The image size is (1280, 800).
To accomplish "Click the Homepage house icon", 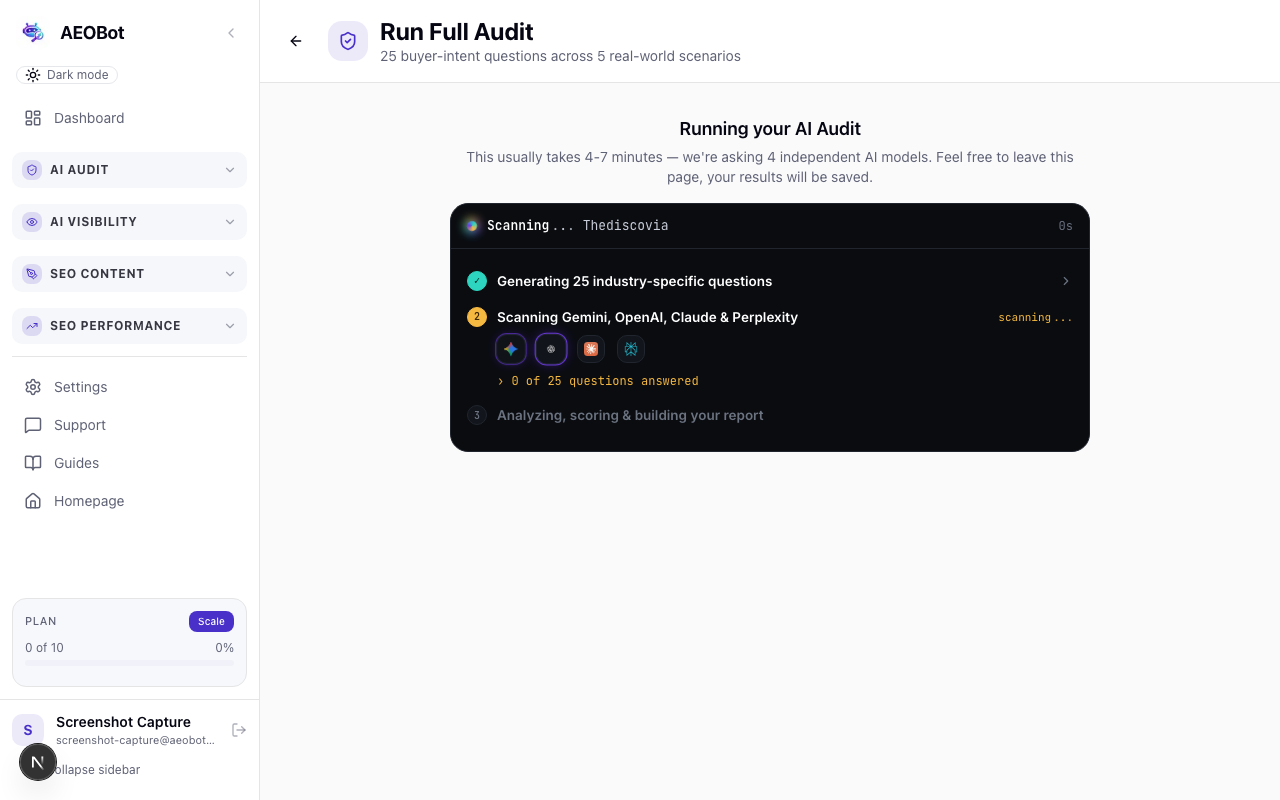I will click(x=33, y=501).
